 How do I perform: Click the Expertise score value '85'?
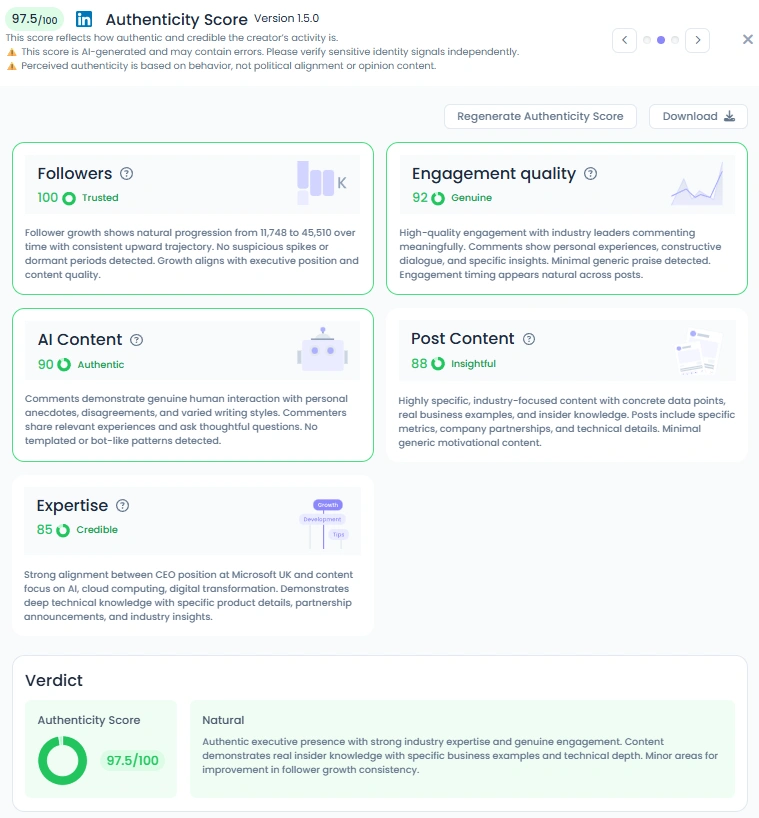point(44,530)
